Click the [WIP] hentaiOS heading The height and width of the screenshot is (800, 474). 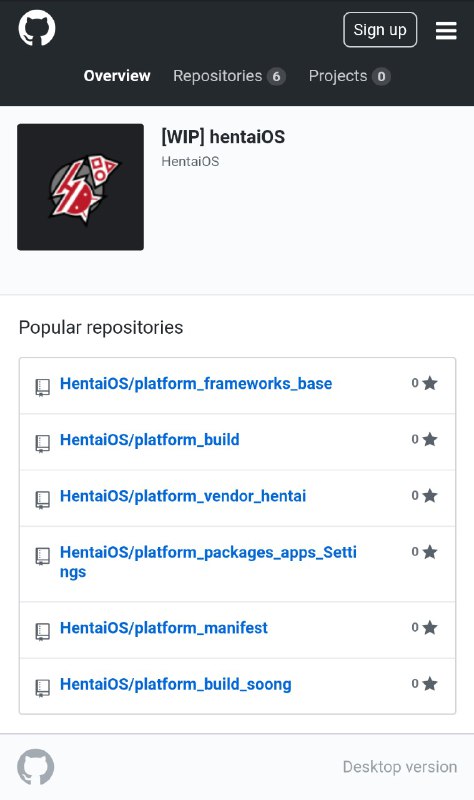point(223,137)
